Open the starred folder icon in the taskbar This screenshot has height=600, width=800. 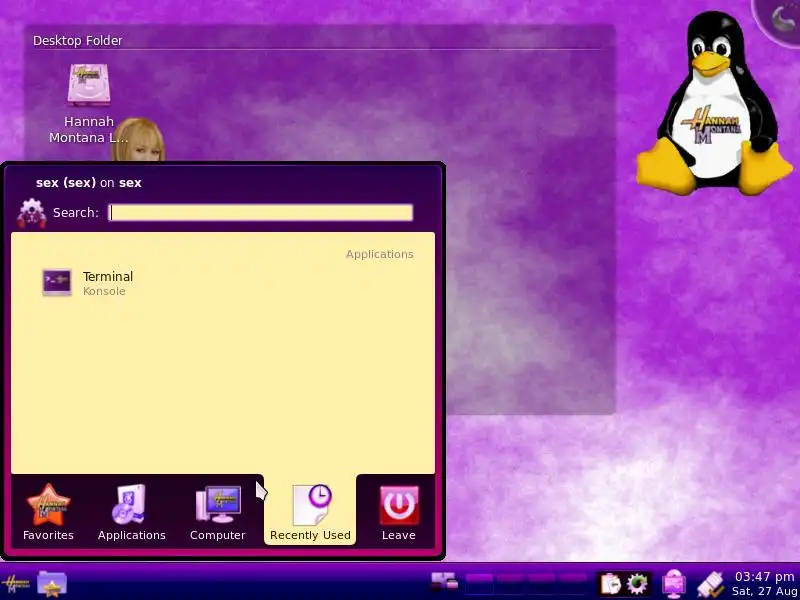52,583
